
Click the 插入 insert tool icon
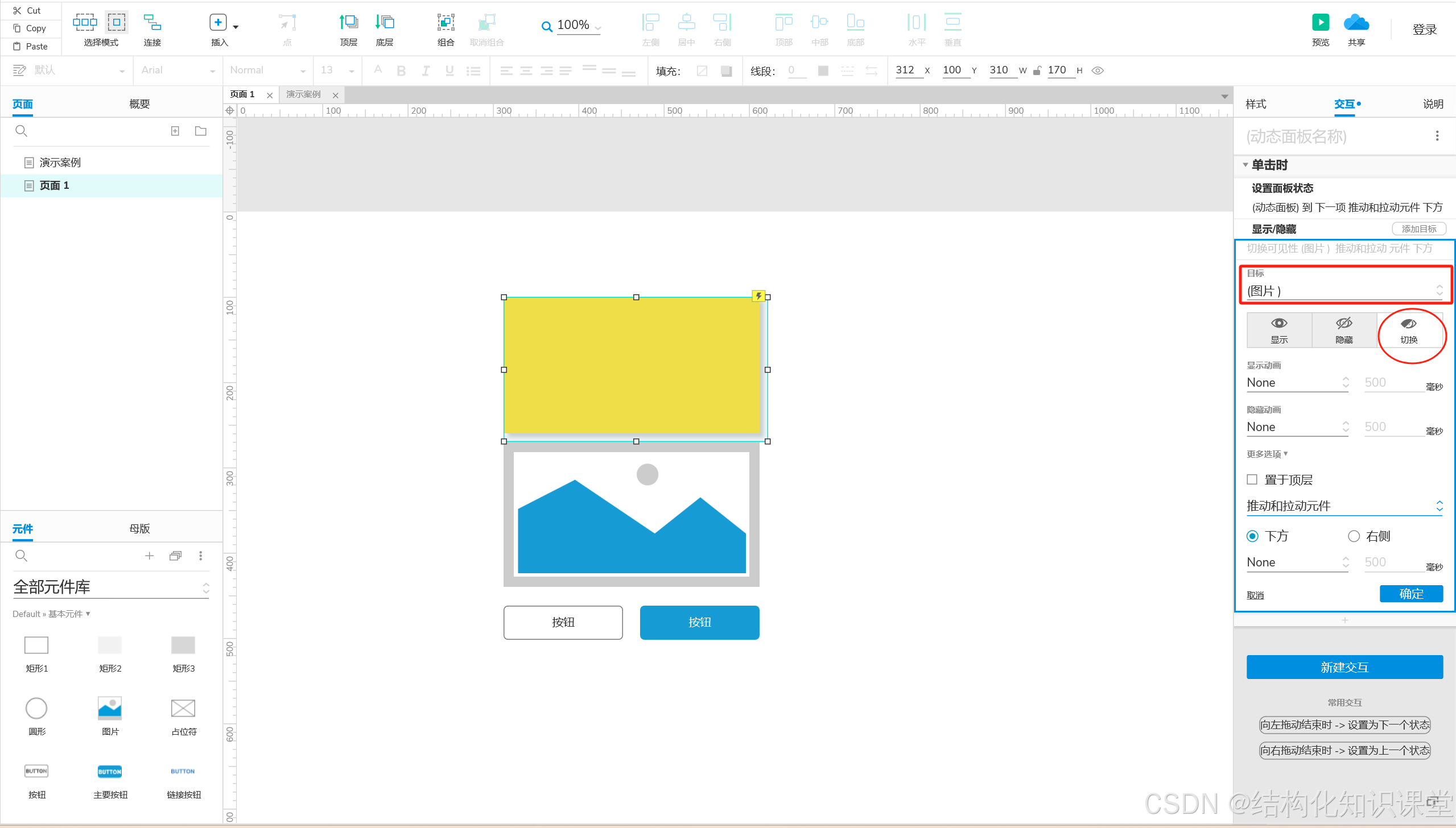pos(218,23)
